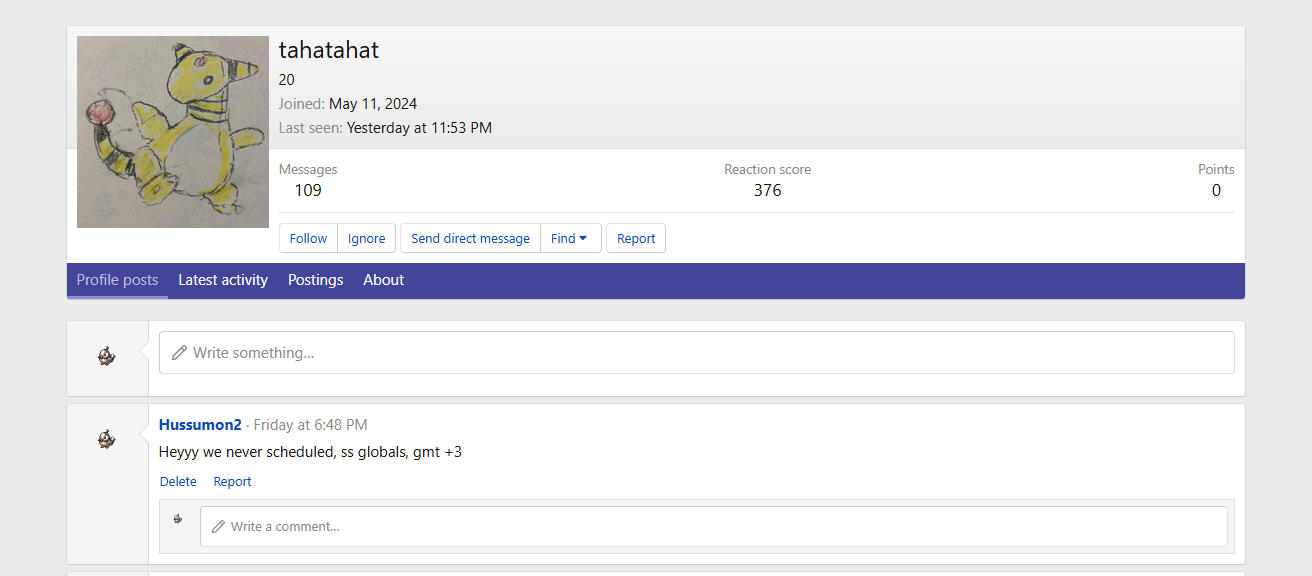Select the About tab

383,280
